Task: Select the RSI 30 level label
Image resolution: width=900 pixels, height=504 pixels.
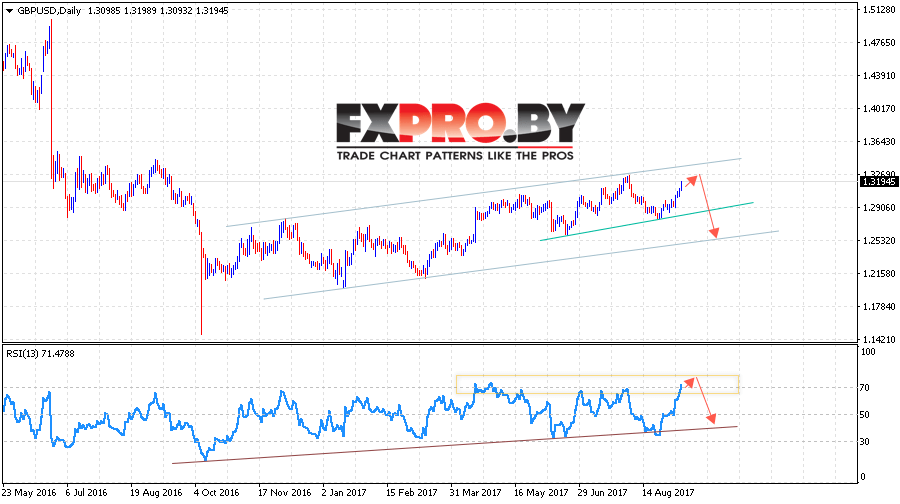Action: tap(866, 441)
